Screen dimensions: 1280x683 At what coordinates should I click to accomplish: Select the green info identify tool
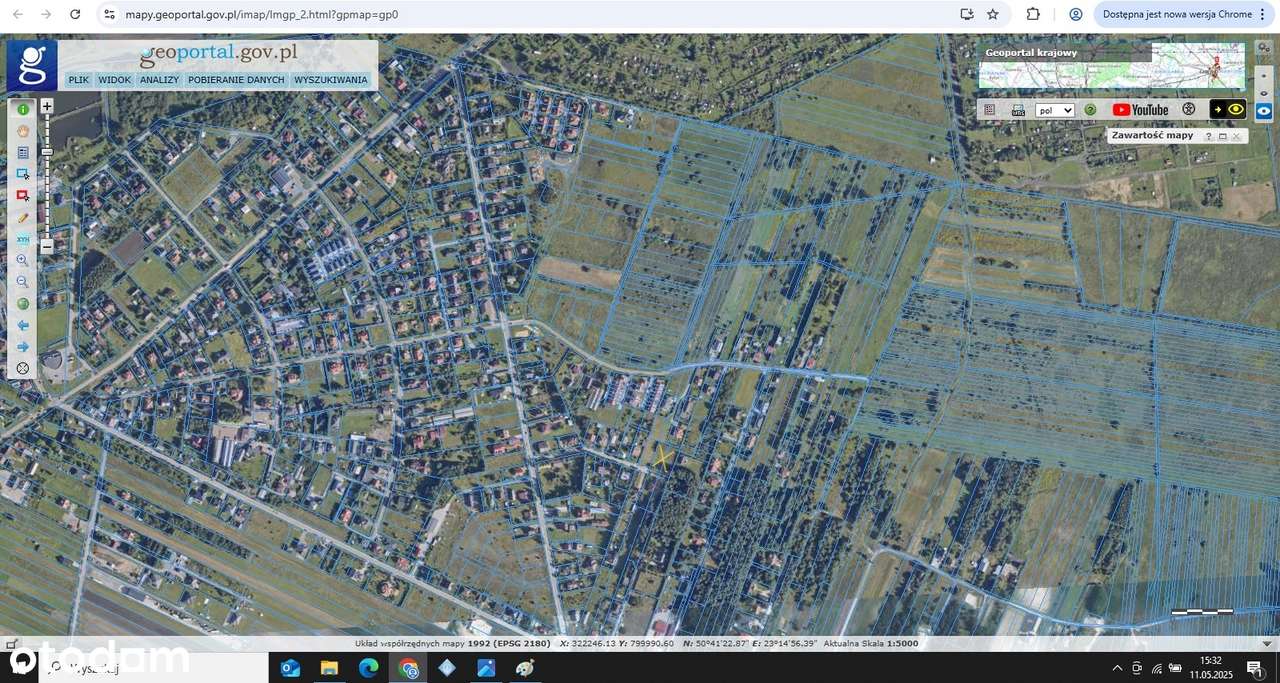[x=23, y=109]
